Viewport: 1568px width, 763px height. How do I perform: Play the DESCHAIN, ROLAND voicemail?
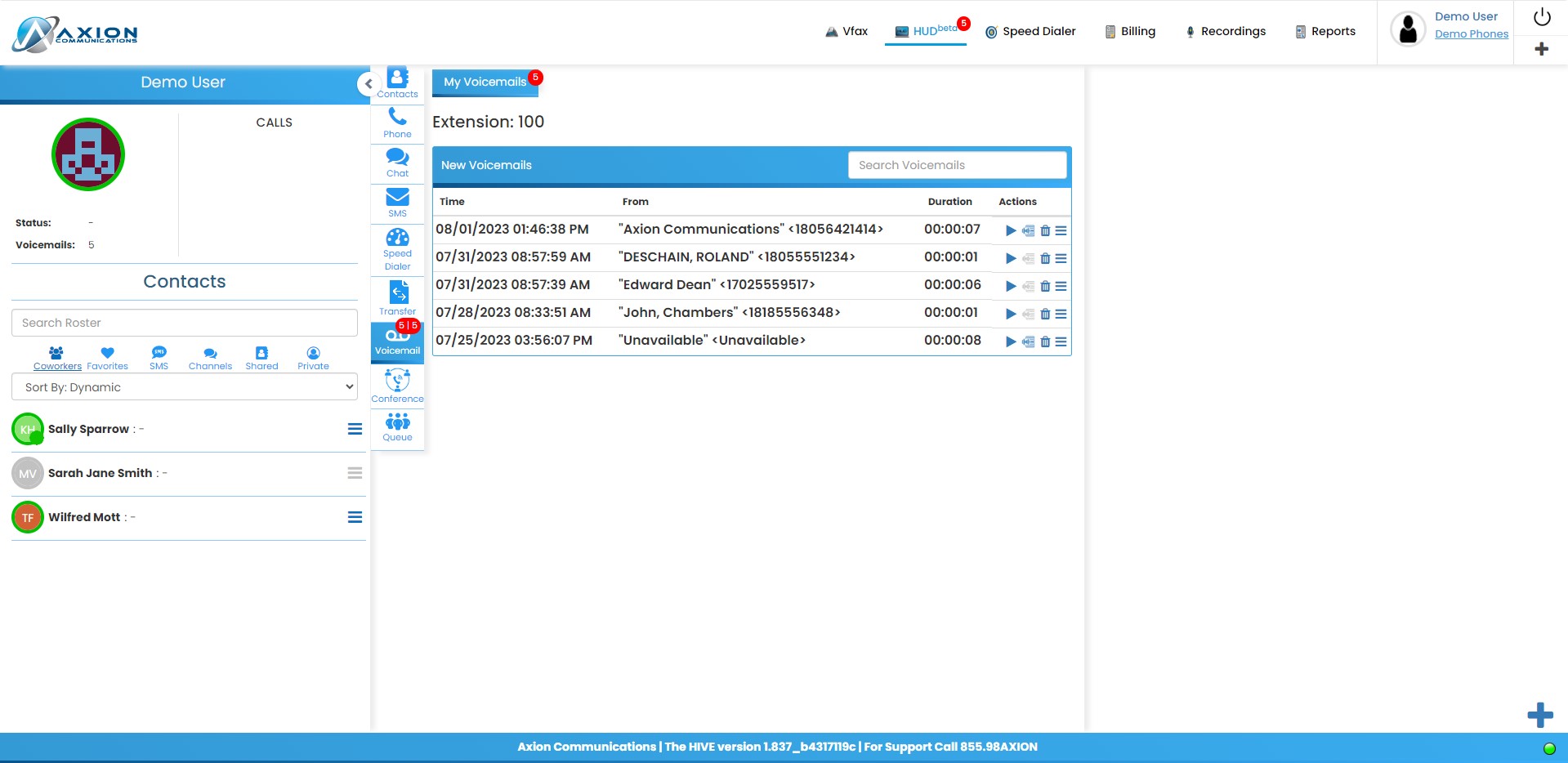[x=1011, y=259]
